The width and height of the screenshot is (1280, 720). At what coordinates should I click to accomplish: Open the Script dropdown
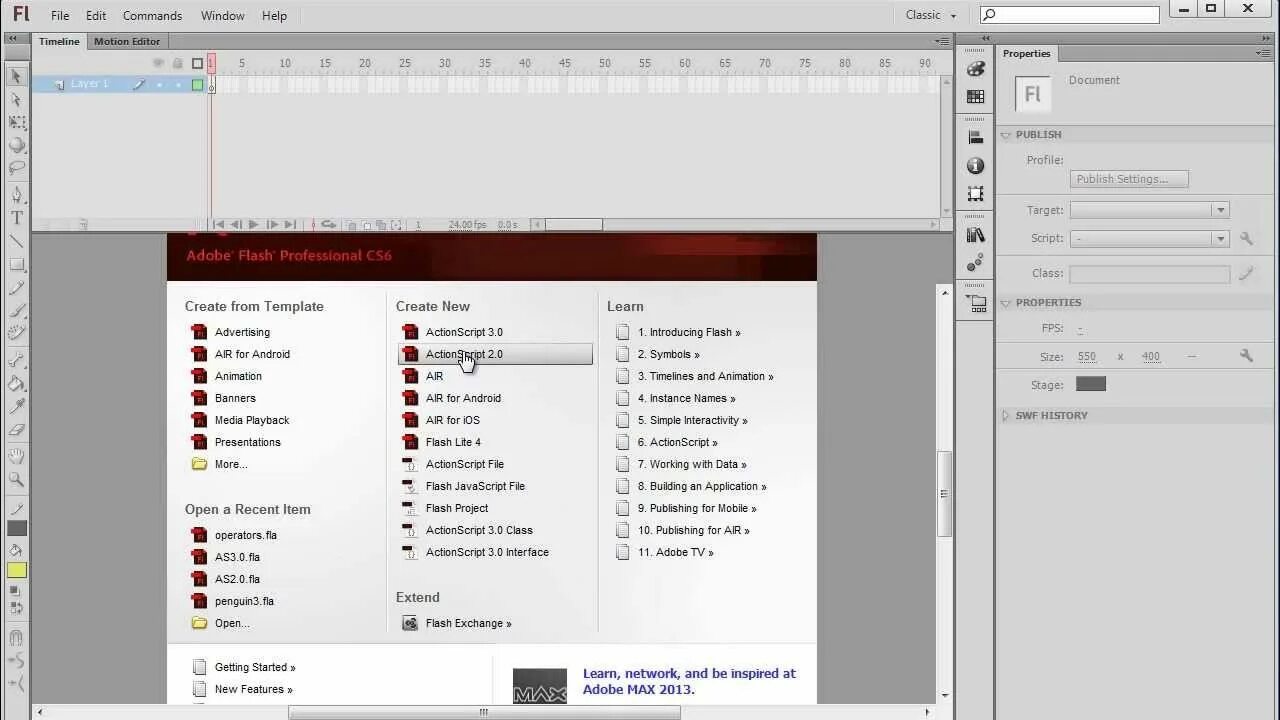pyautogui.click(x=1149, y=238)
